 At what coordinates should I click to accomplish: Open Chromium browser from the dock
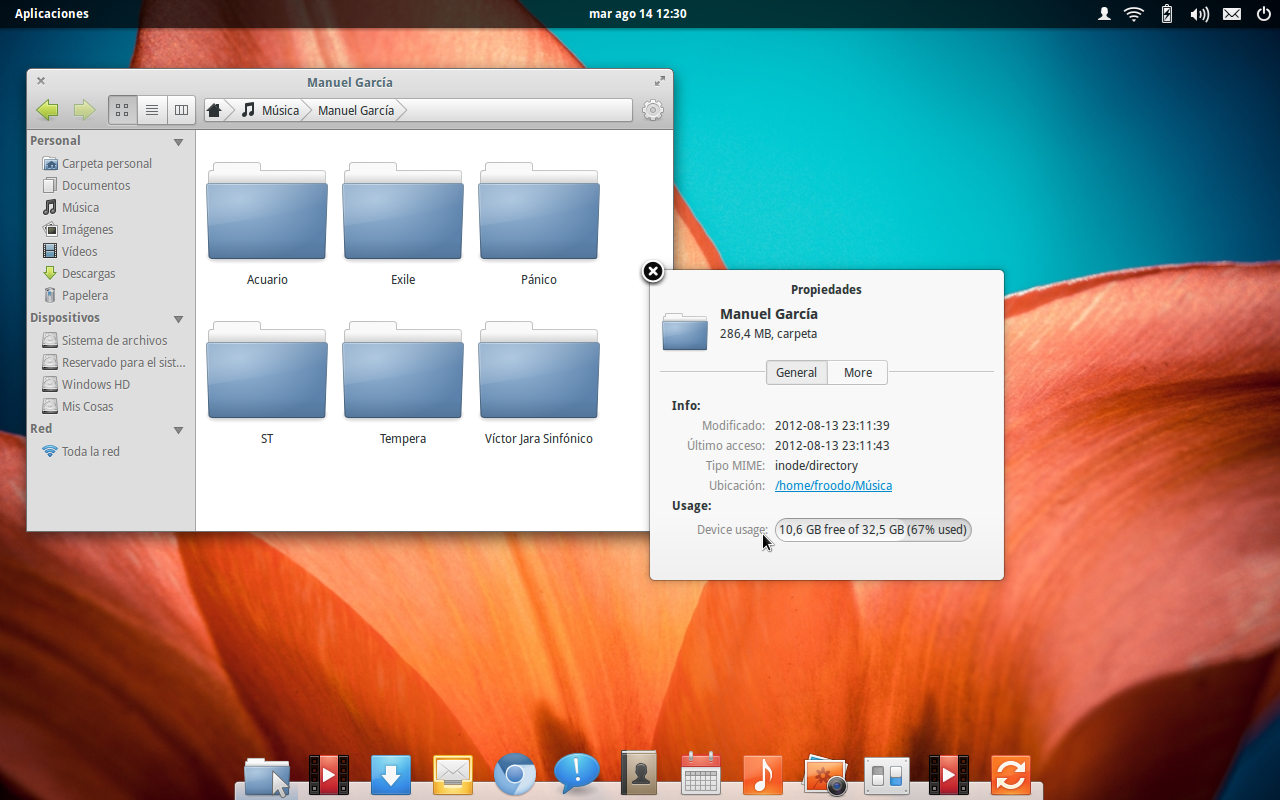(514, 774)
